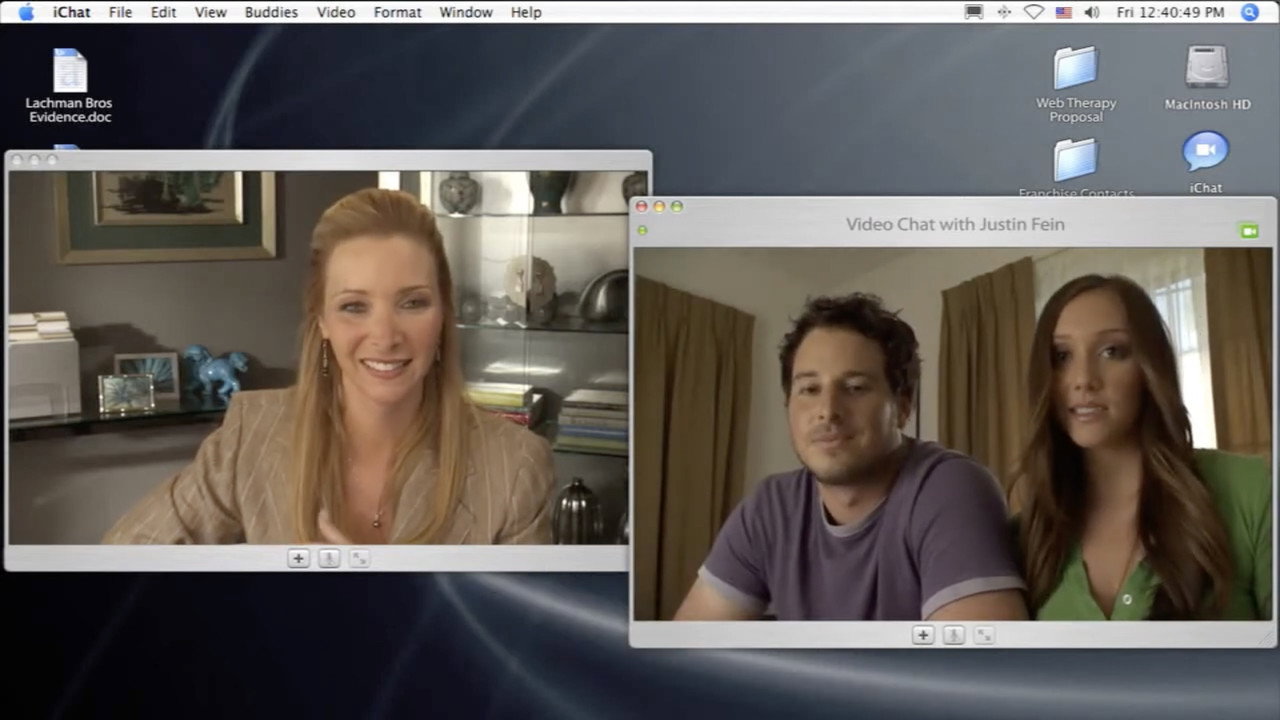
Task: Open the Buddies menu
Action: [271, 12]
